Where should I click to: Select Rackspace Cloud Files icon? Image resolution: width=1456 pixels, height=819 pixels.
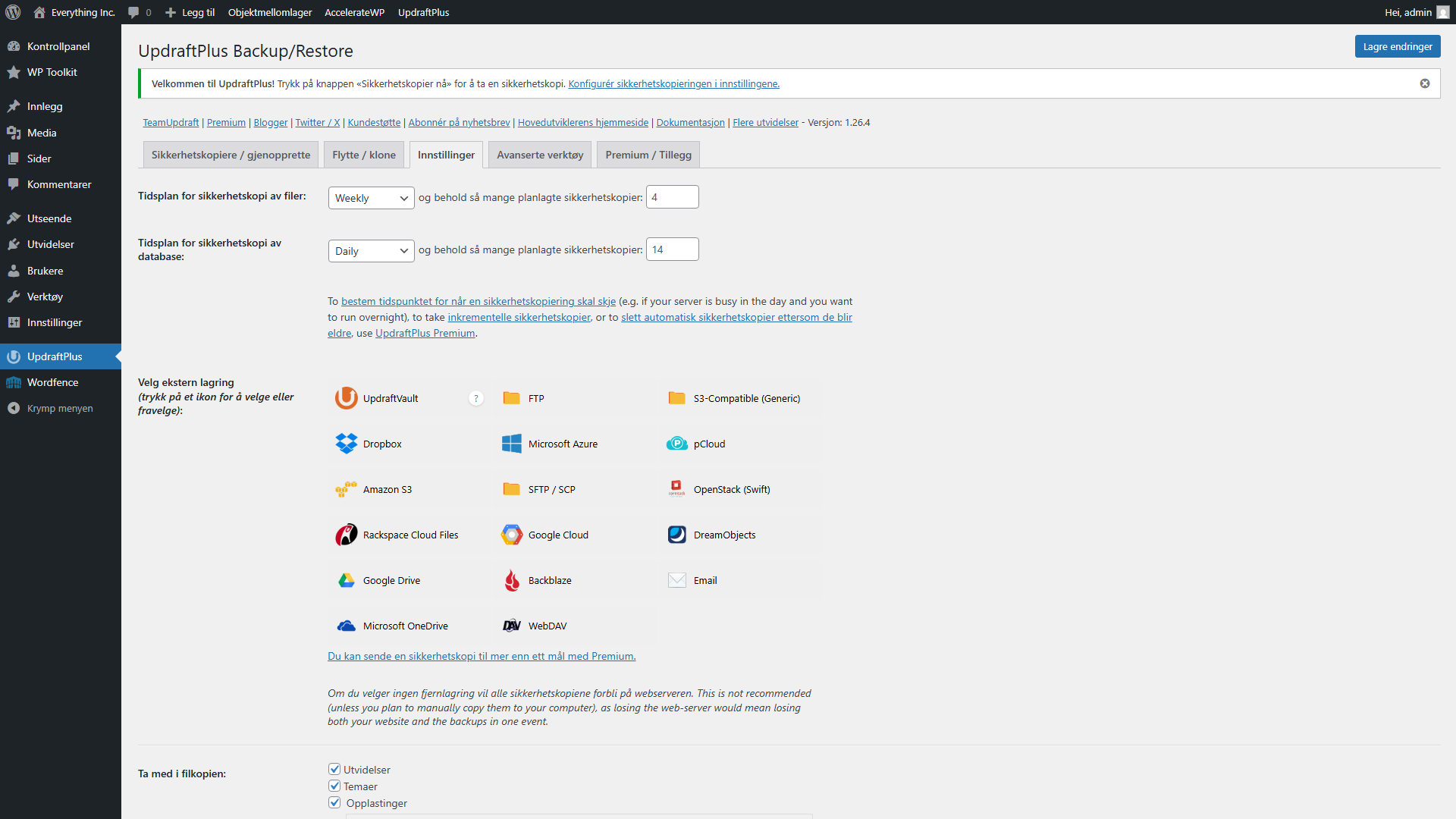point(347,535)
